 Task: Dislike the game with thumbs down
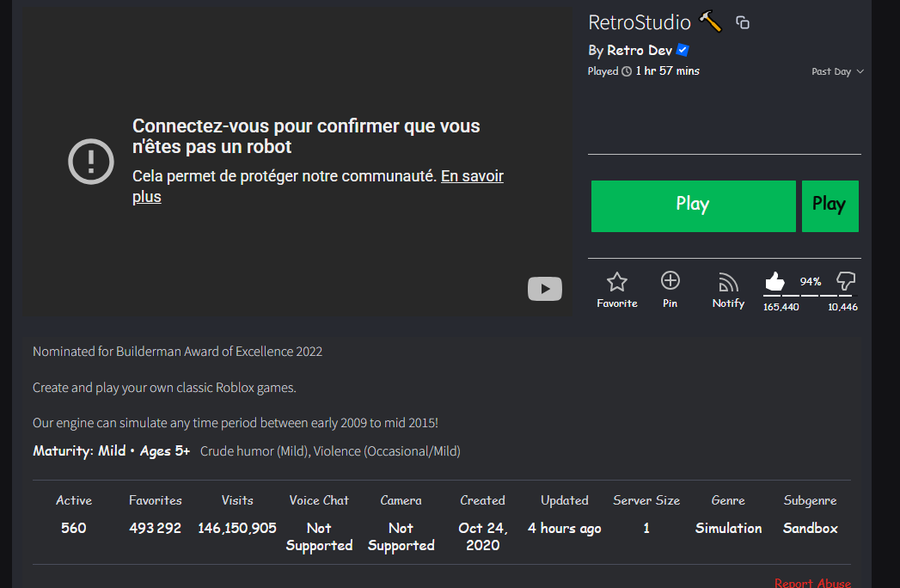point(846,281)
